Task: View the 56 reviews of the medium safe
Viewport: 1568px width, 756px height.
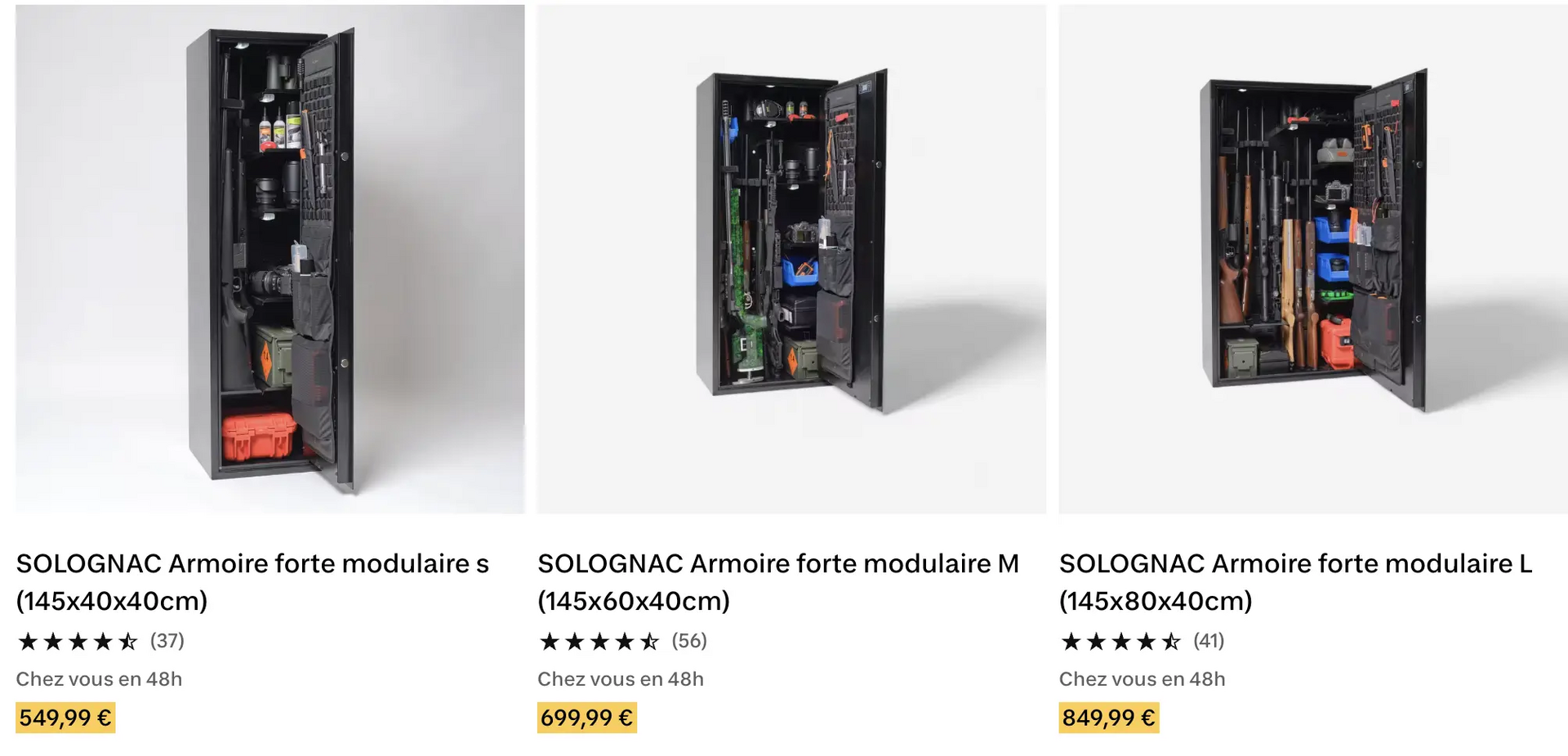Action: click(x=688, y=642)
